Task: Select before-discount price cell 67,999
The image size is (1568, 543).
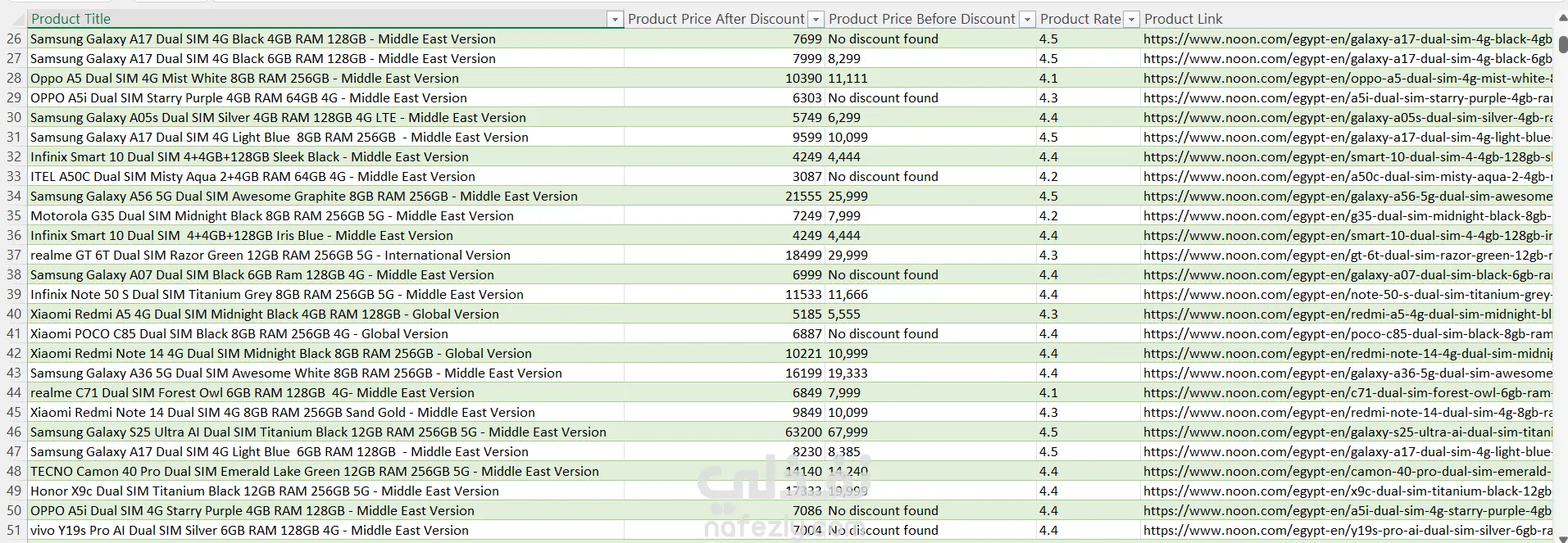Action: [x=930, y=432]
